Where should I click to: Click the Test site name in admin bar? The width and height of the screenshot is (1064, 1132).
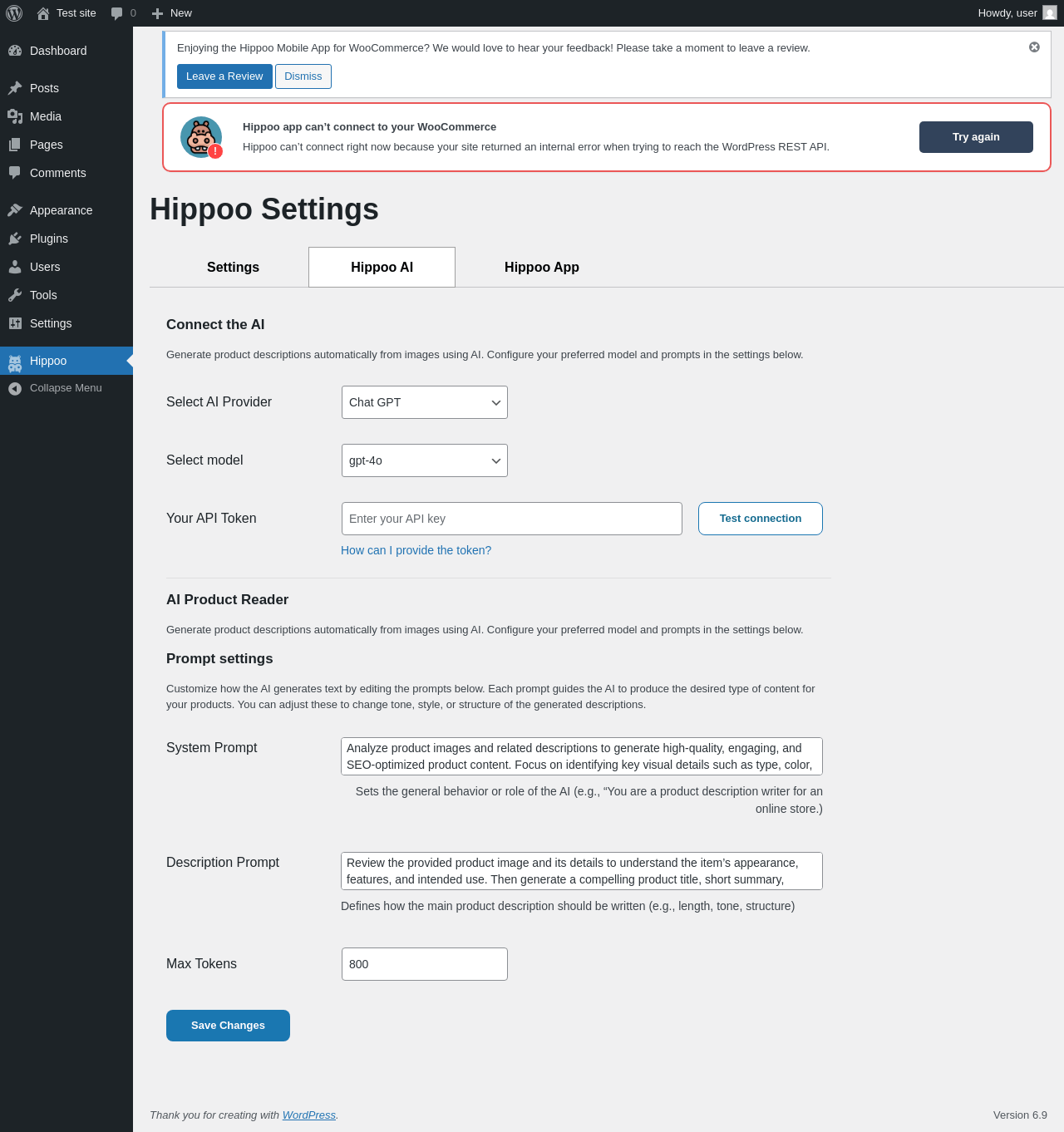(76, 13)
